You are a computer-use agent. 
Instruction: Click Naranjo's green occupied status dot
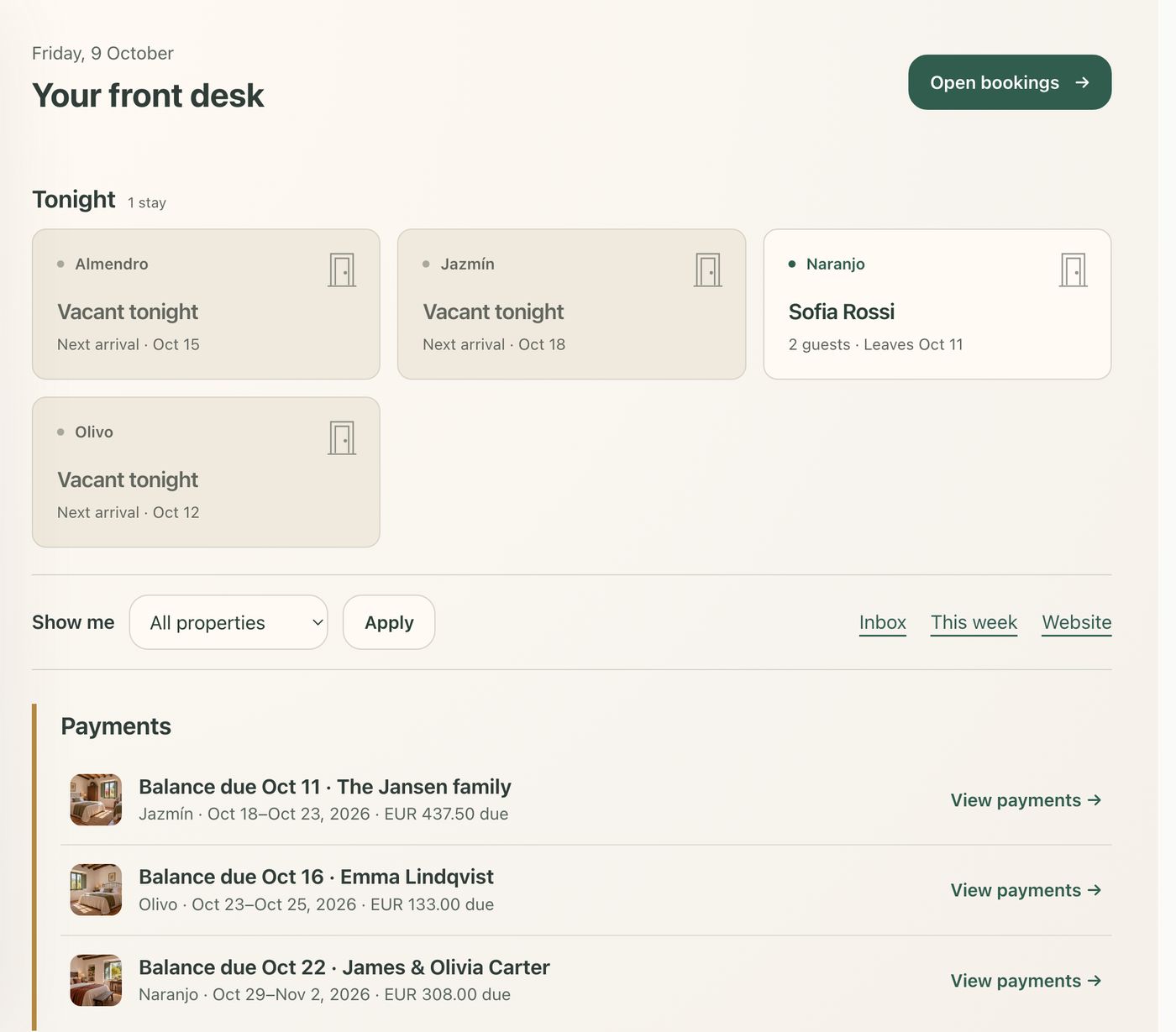coord(792,265)
